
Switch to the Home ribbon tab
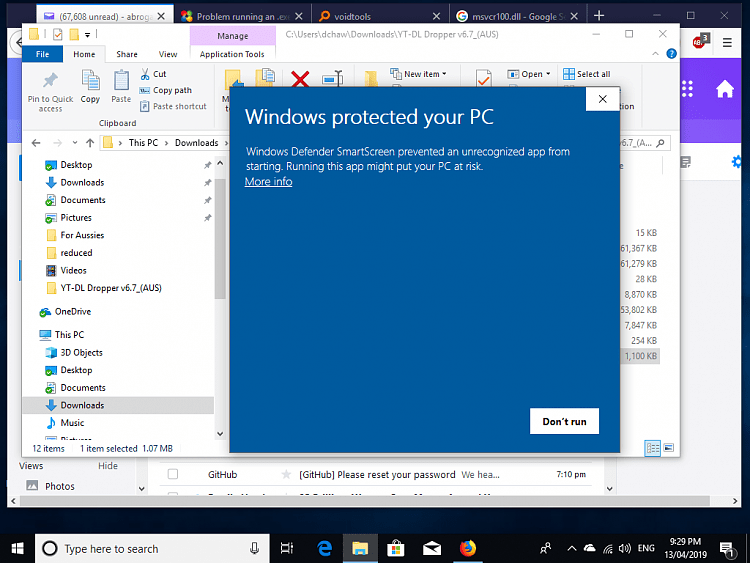tap(84, 54)
